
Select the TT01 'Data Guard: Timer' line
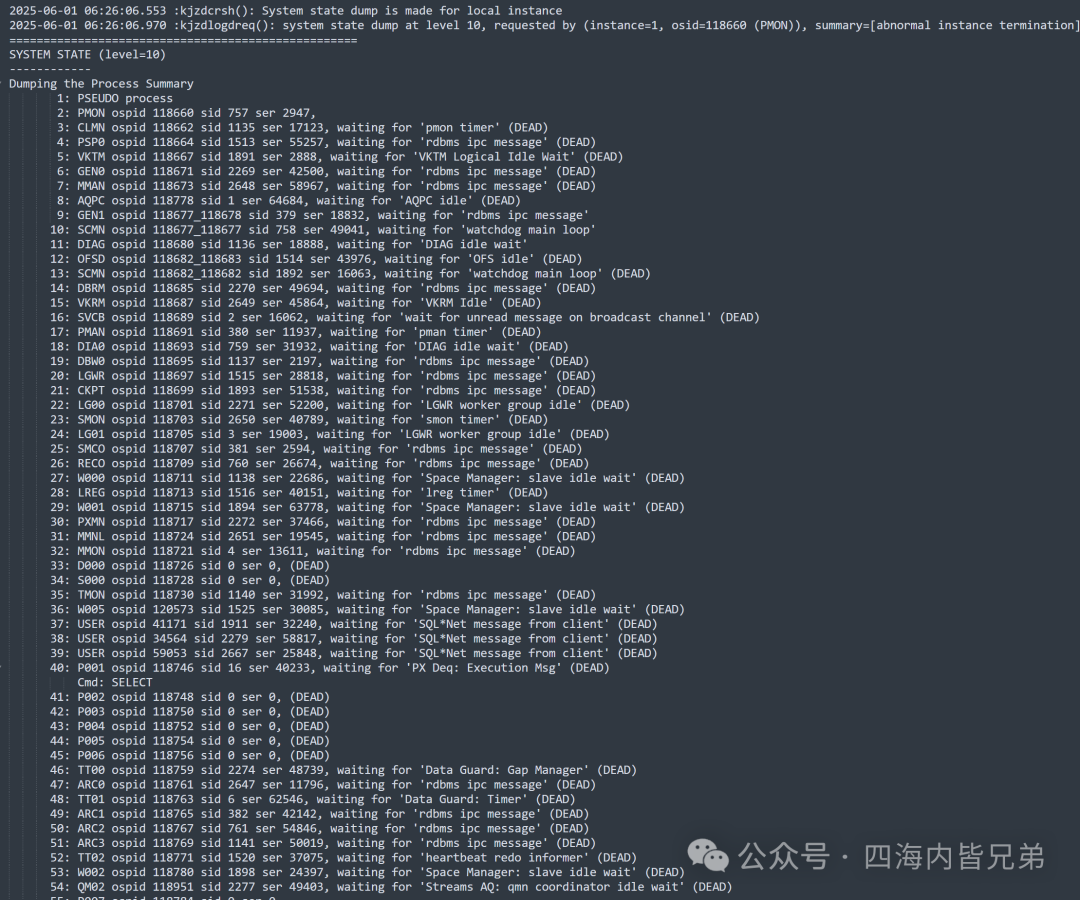313,799
